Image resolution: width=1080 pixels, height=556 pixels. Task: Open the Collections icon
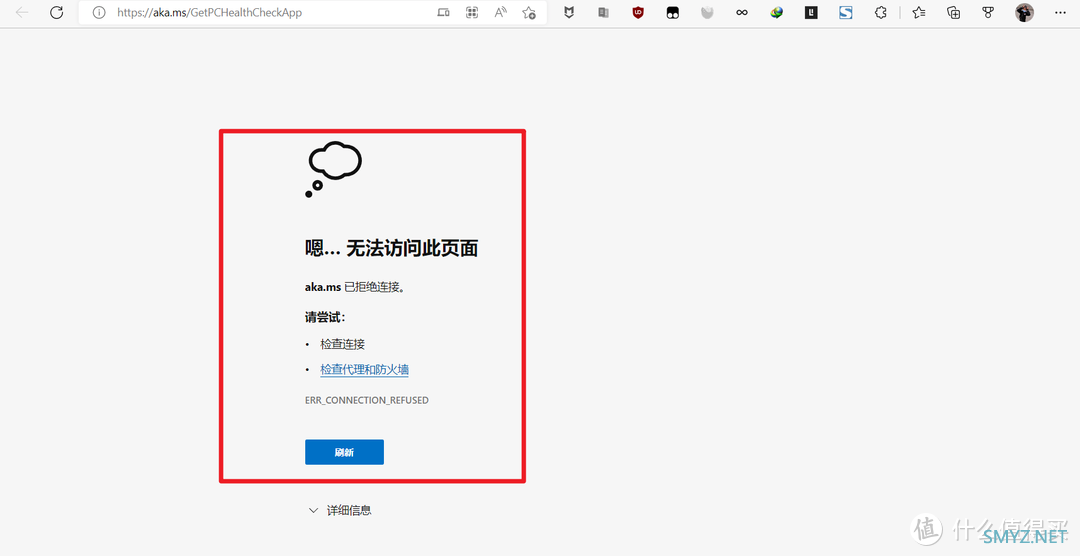pos(954,12)
